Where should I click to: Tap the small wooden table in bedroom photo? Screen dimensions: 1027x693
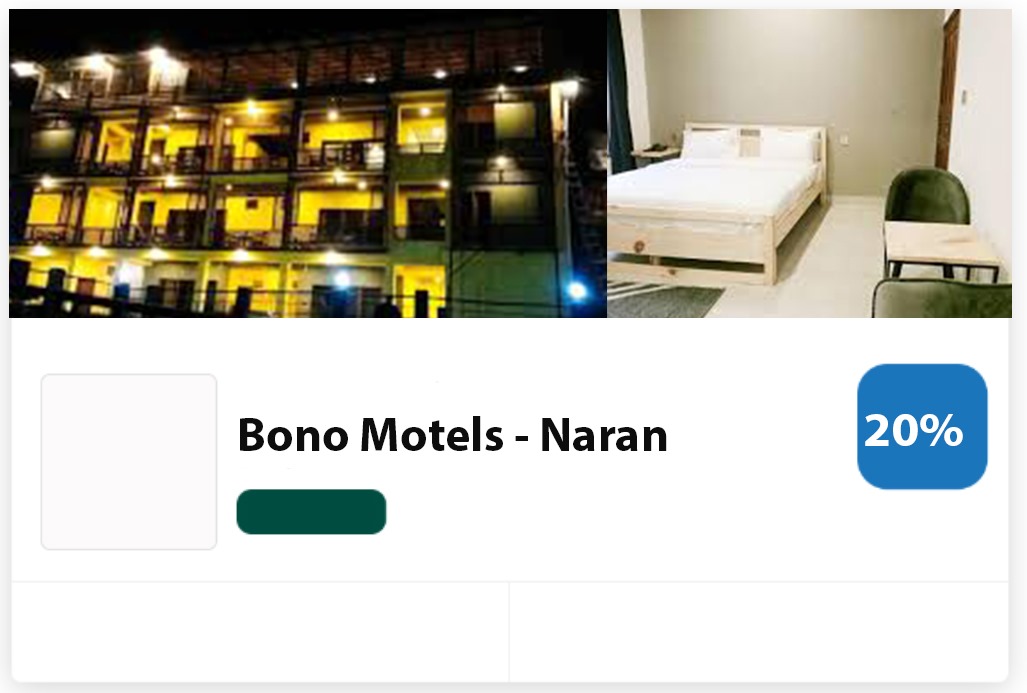[940, 250]
